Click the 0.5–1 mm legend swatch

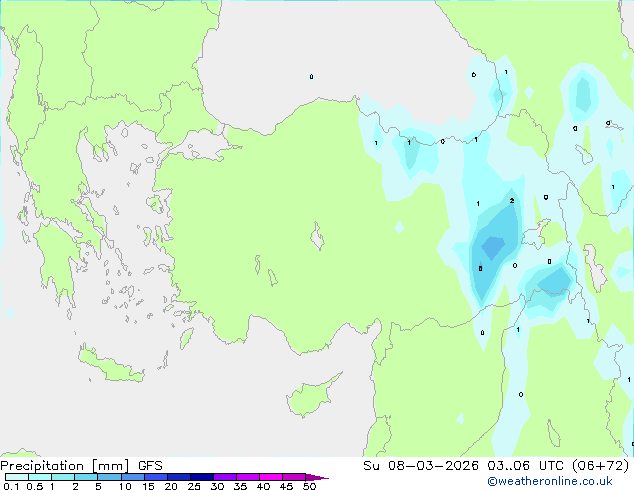tap(40, 477)
